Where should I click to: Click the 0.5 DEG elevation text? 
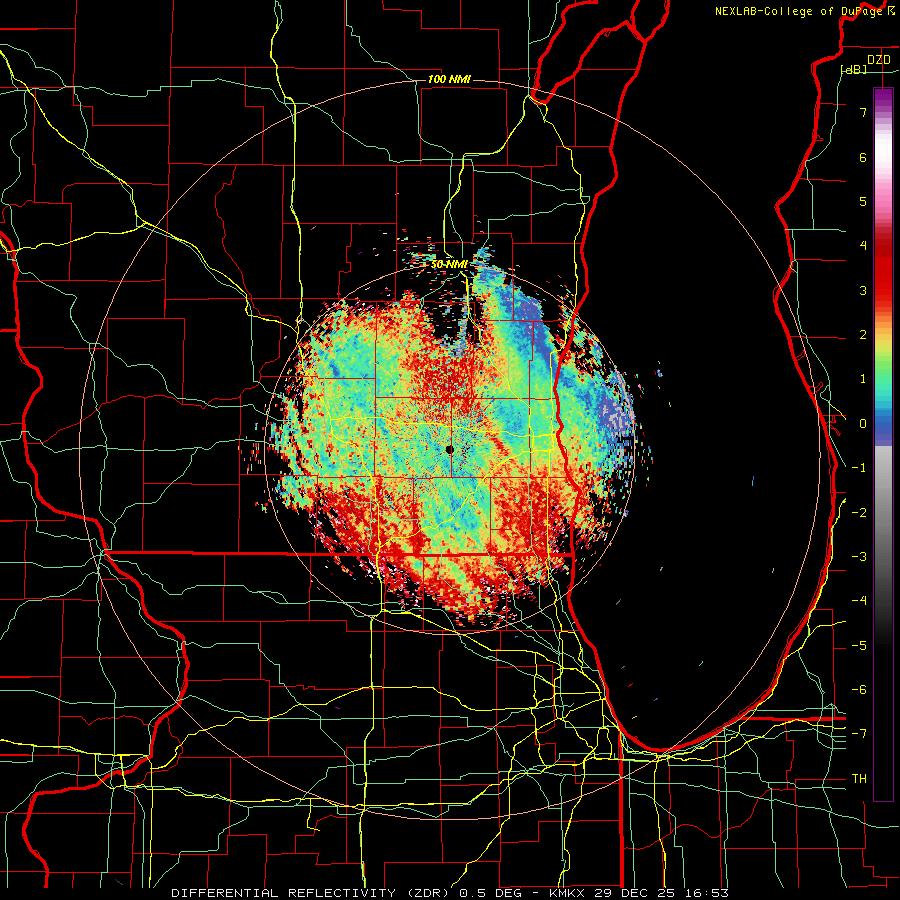(492, 893)
